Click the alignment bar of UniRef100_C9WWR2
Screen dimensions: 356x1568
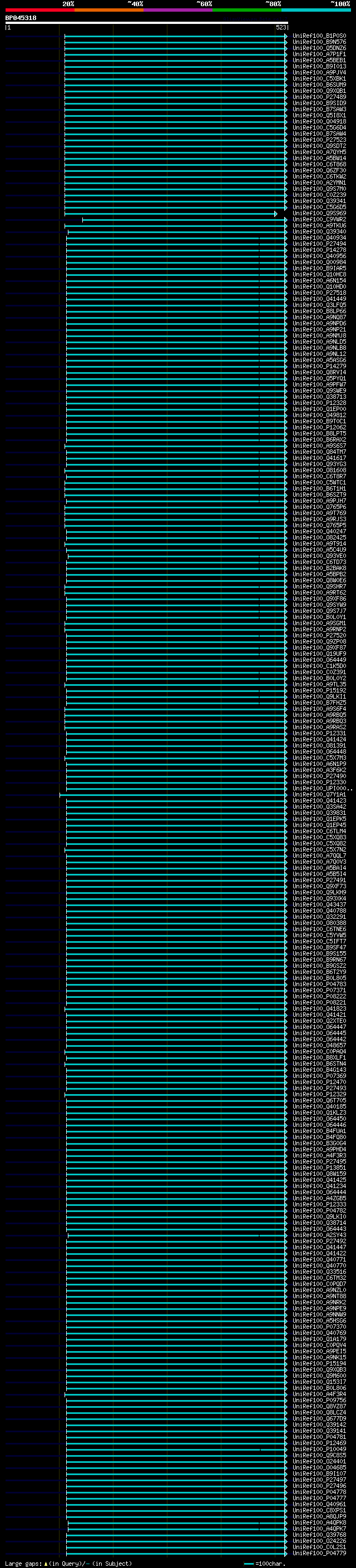click(185, 220)
